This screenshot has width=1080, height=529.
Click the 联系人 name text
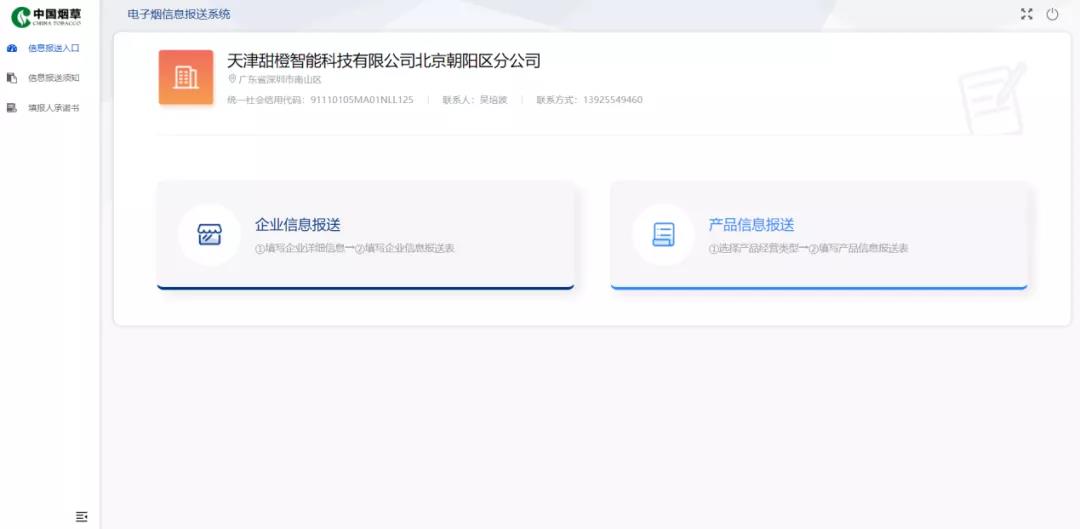[x=494, y=100]
